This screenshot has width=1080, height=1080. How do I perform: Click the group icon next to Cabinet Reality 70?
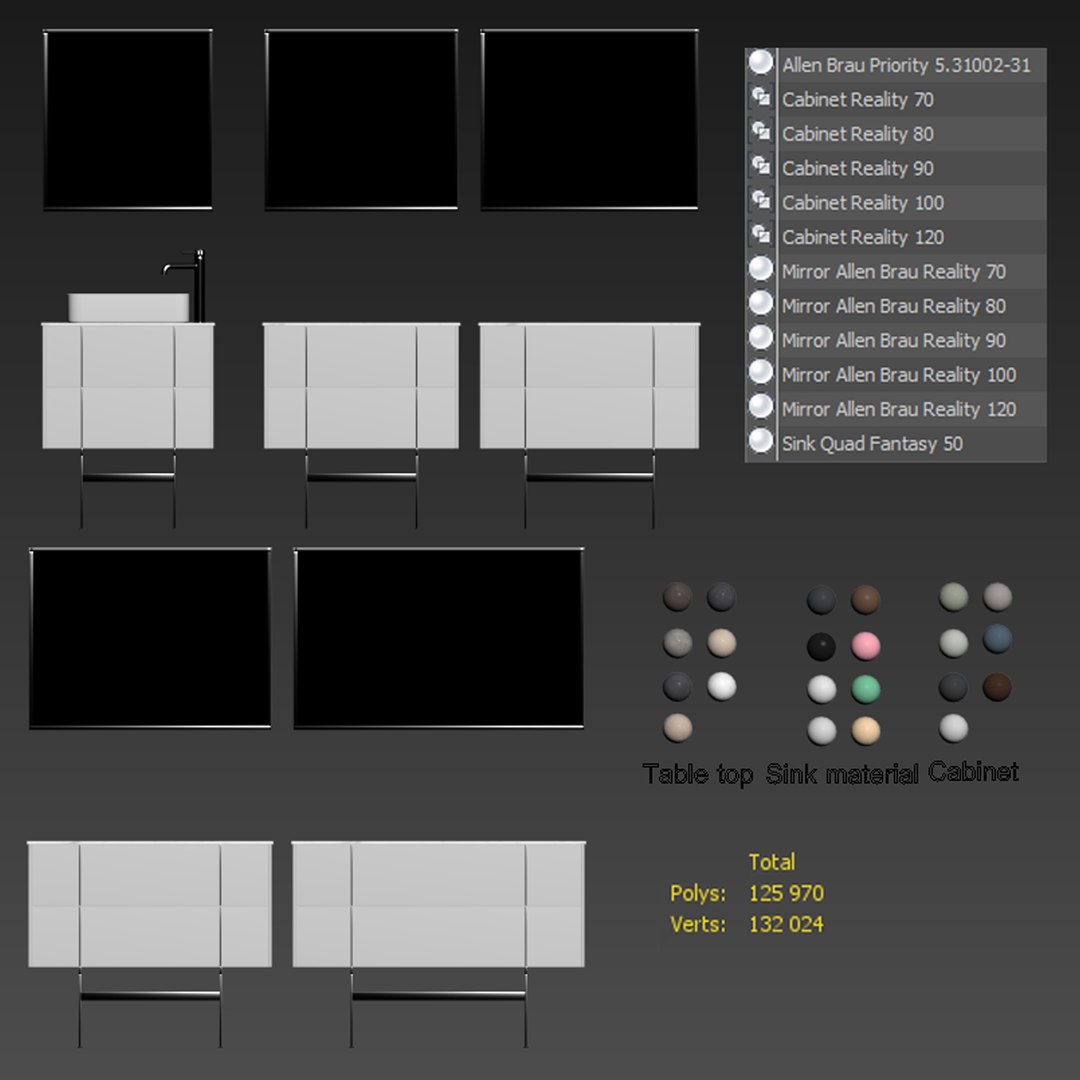click(x=761, y=97)
